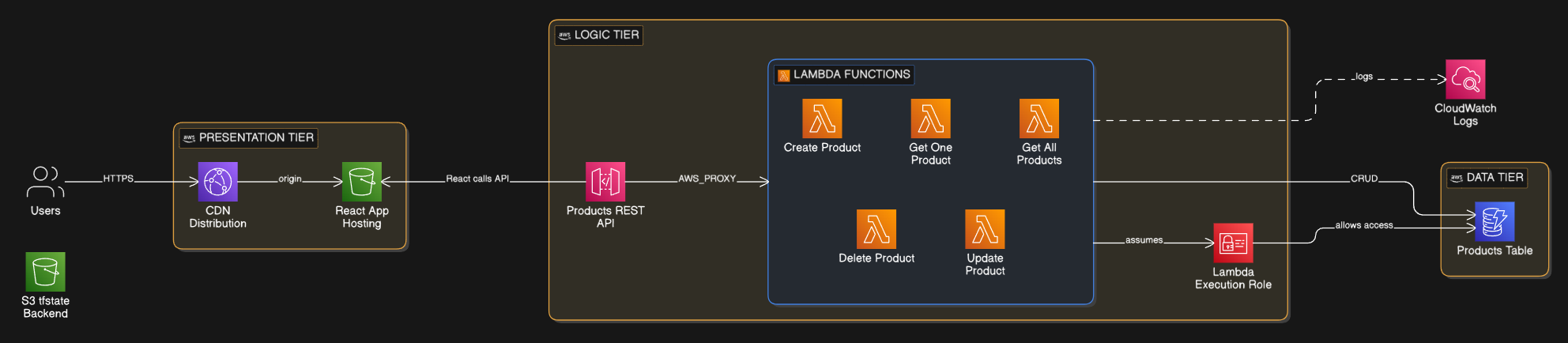Click the Products REST API text label

point(605,217)
